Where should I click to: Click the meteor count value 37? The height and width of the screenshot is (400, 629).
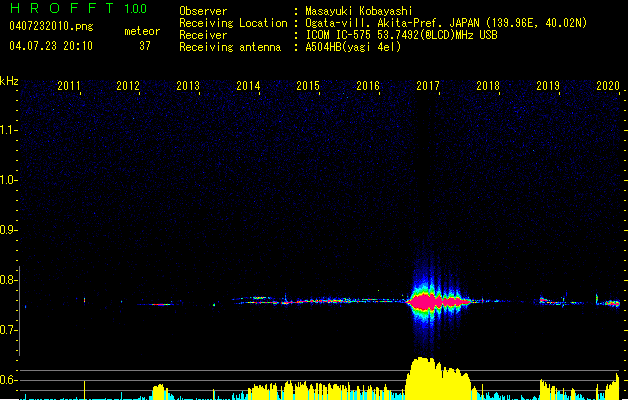click(145, 46)
